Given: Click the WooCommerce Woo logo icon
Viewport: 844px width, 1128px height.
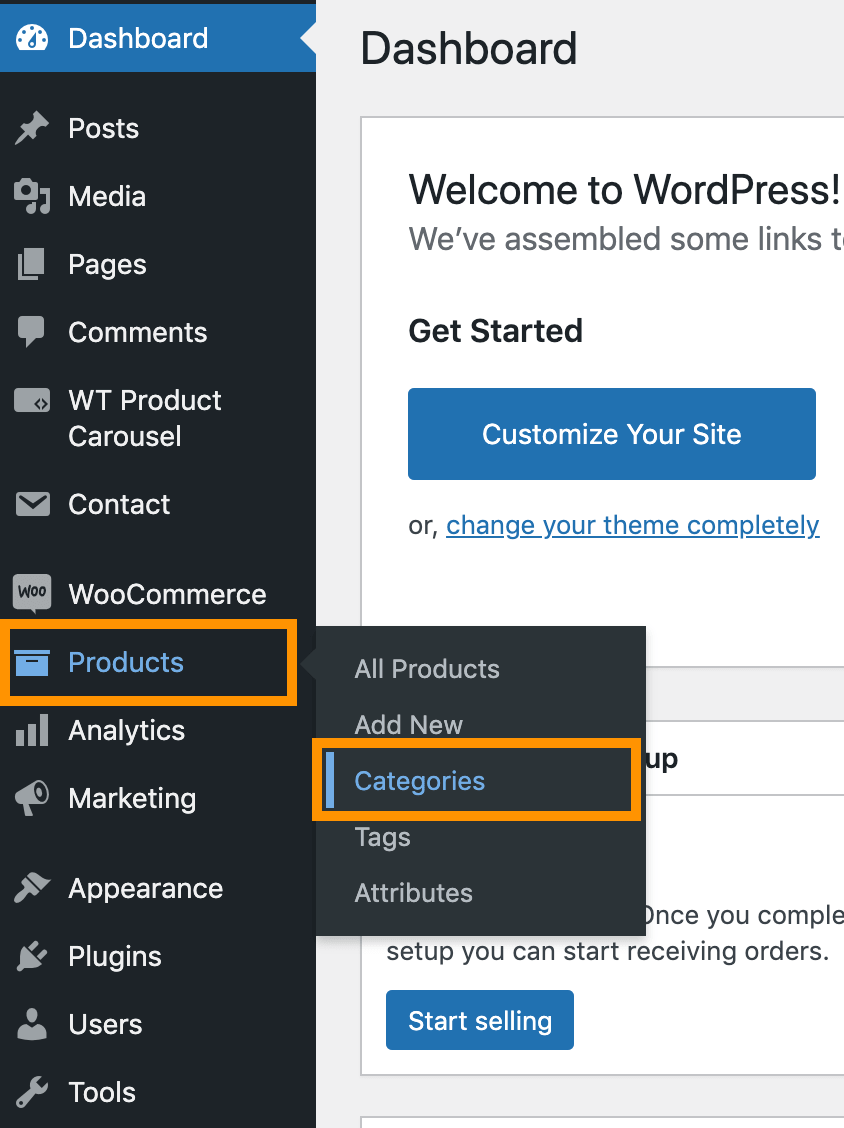Looking at the screenshot, I should point(32,593).
